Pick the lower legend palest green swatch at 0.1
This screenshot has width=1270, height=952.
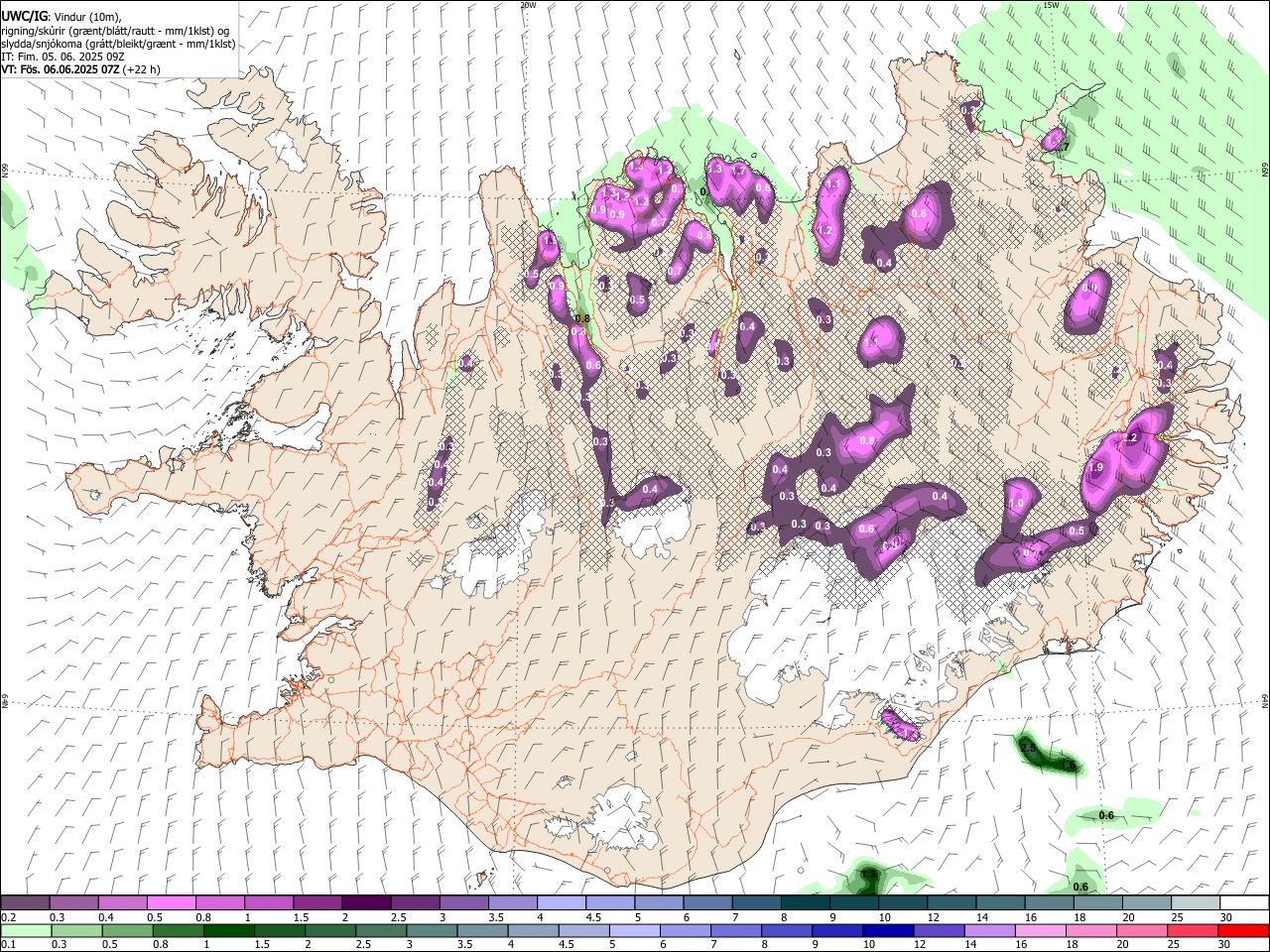26,930
